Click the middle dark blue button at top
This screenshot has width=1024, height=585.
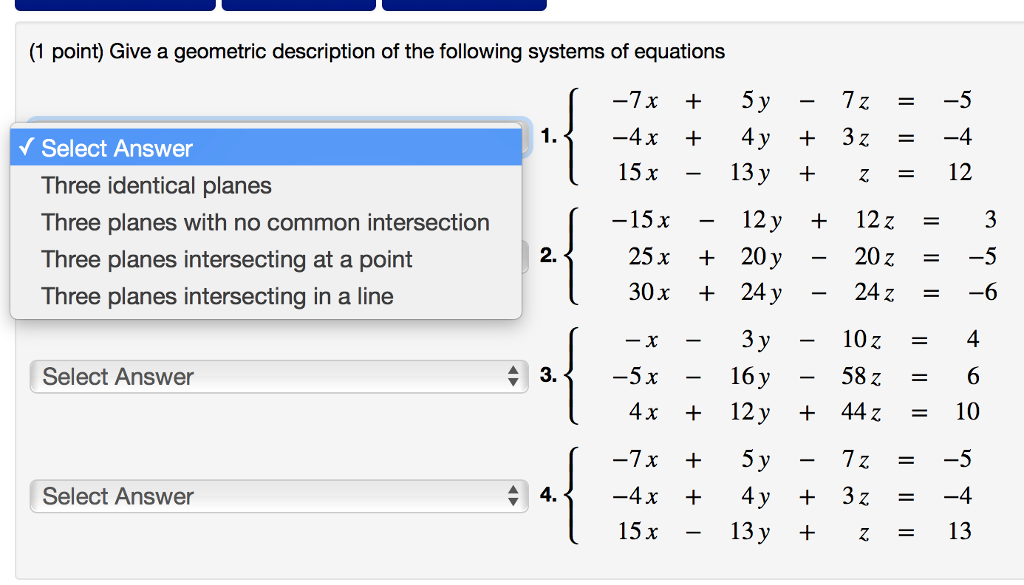click(x=298, y=4)
